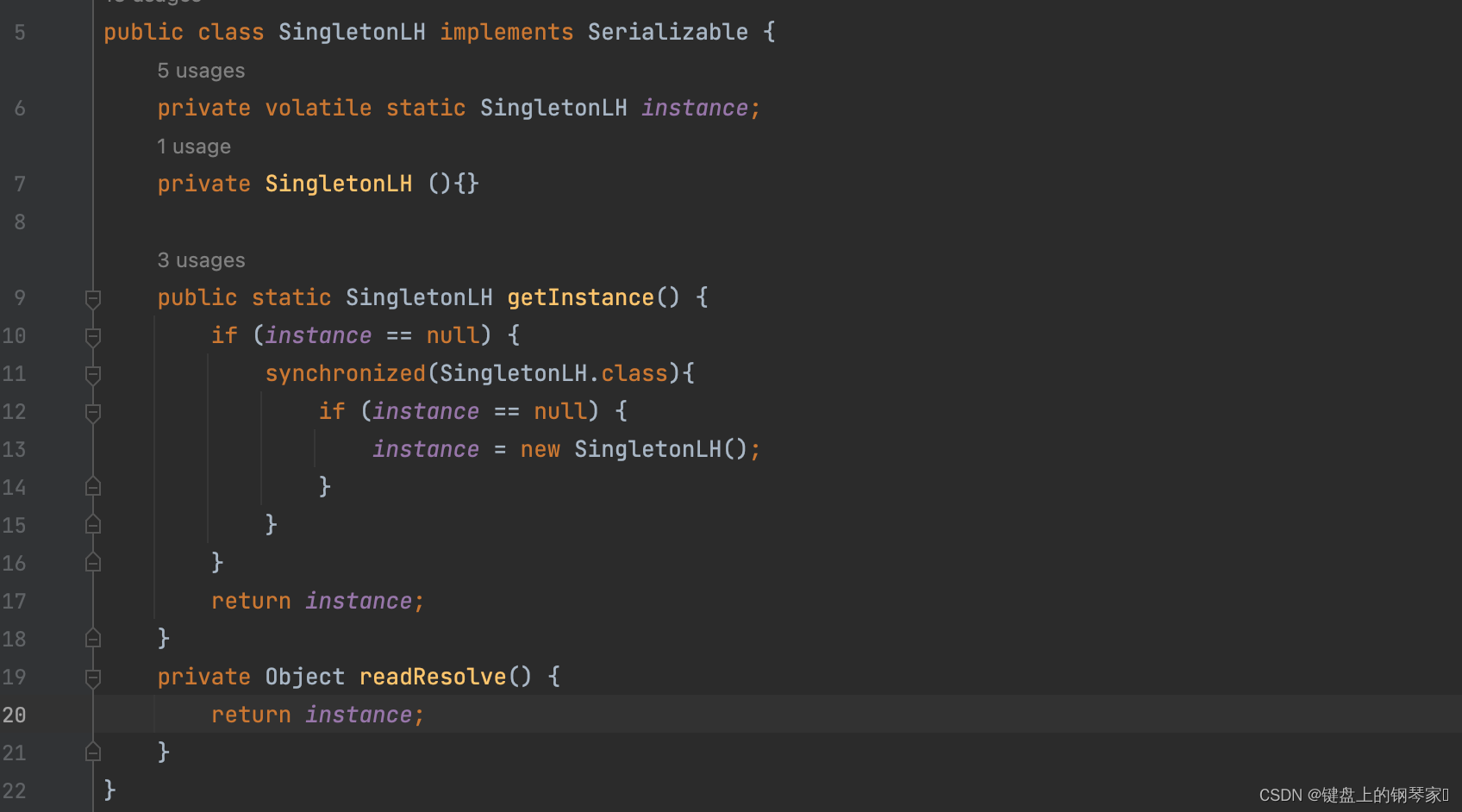Click fold end marker at line 16
Image resolution: width=1462 pixels, height=812 pixels.
click(93, 563)
